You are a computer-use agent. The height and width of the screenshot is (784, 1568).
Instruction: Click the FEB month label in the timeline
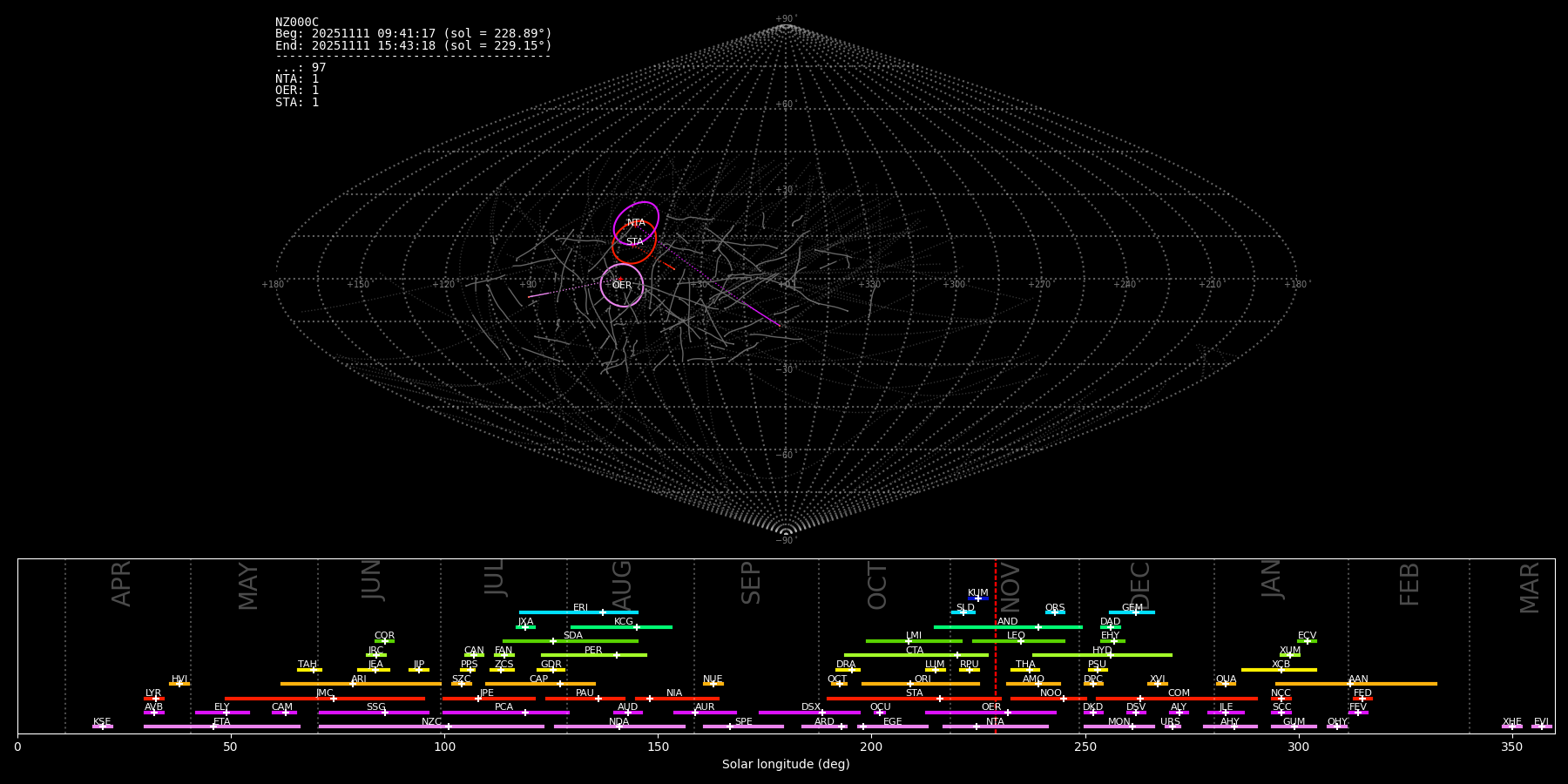pyautogui.click(x=1409, y=584)
